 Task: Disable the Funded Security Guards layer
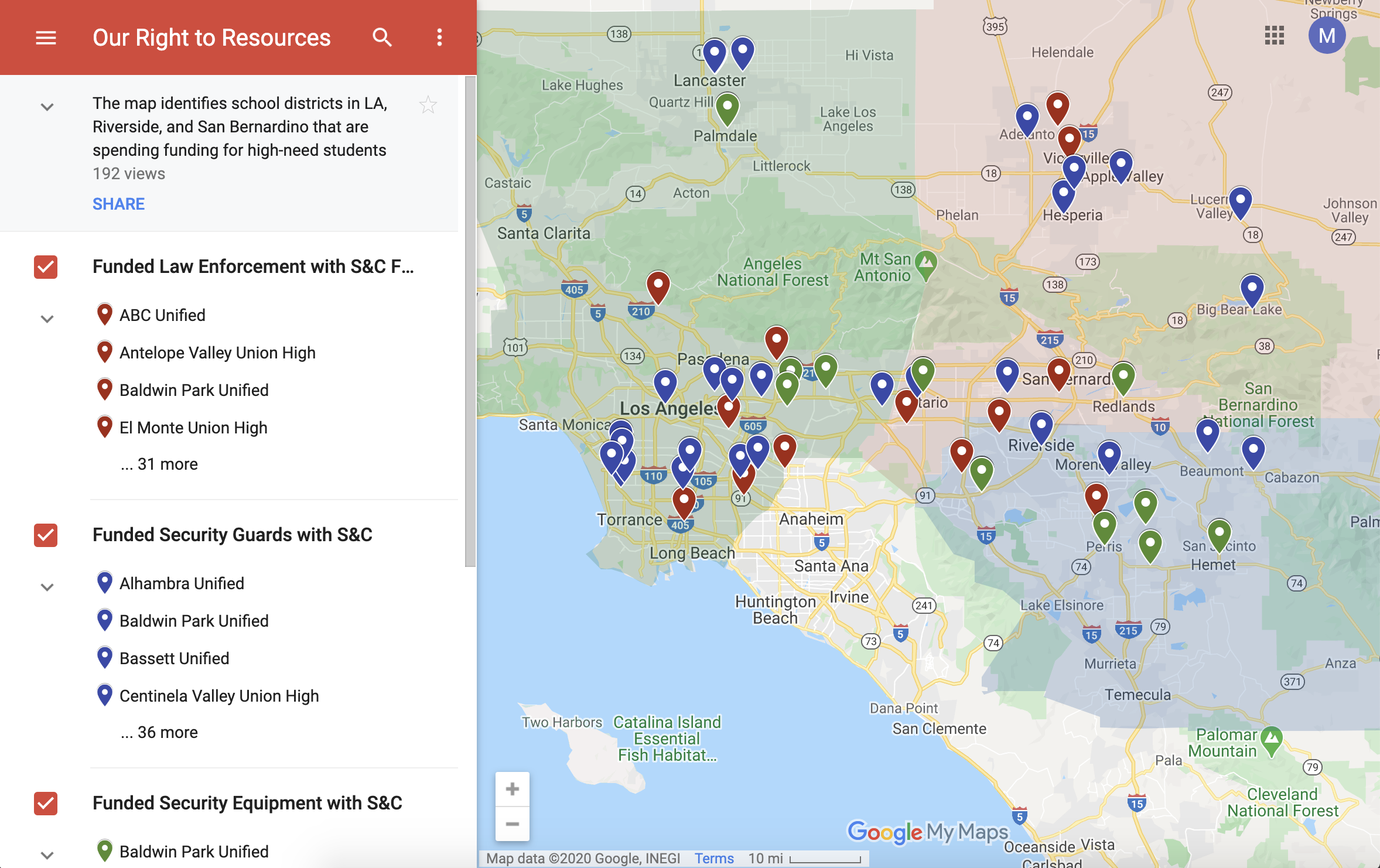(45, 535)
